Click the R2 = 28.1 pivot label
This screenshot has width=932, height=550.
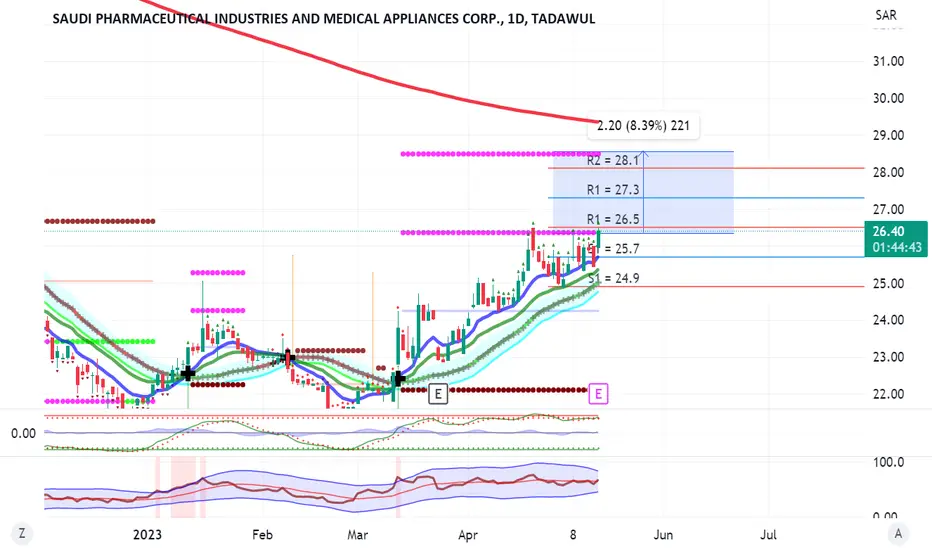(x=613, y=160)
